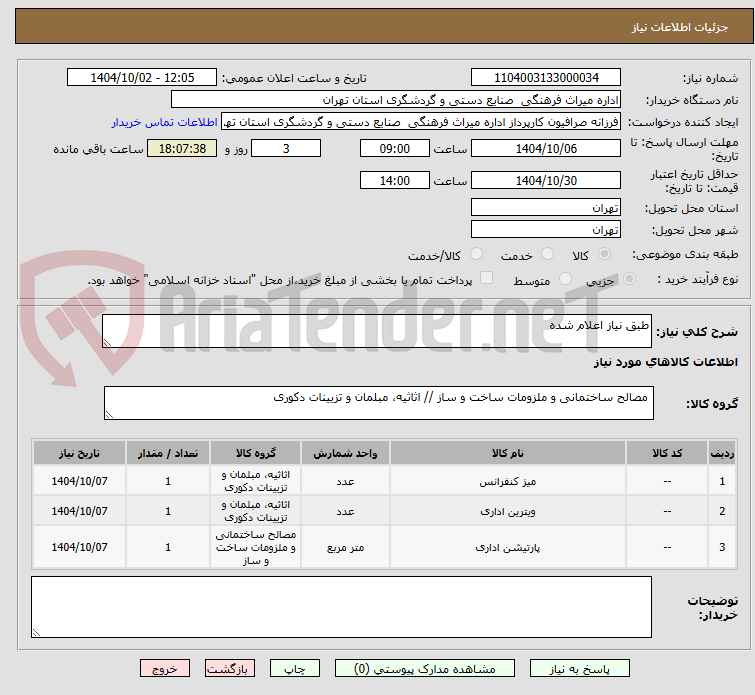Toggle the اسناد خزانه اسلامی payment checkbox
Screen dimensions: 755x695
tap(486, 277)
